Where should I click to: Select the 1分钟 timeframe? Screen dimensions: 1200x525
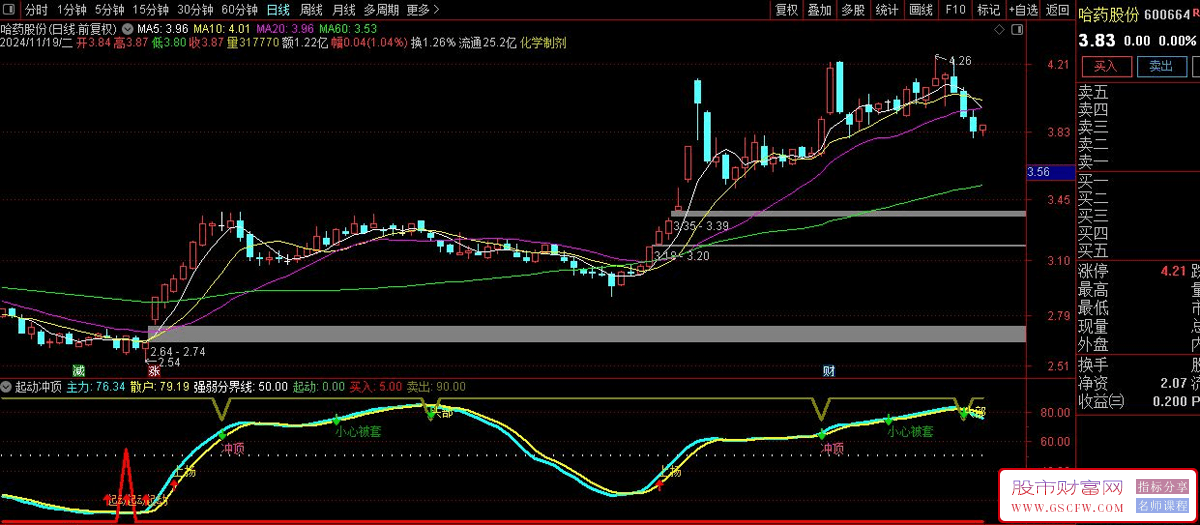pyautogui.click(x=73, y=10)
